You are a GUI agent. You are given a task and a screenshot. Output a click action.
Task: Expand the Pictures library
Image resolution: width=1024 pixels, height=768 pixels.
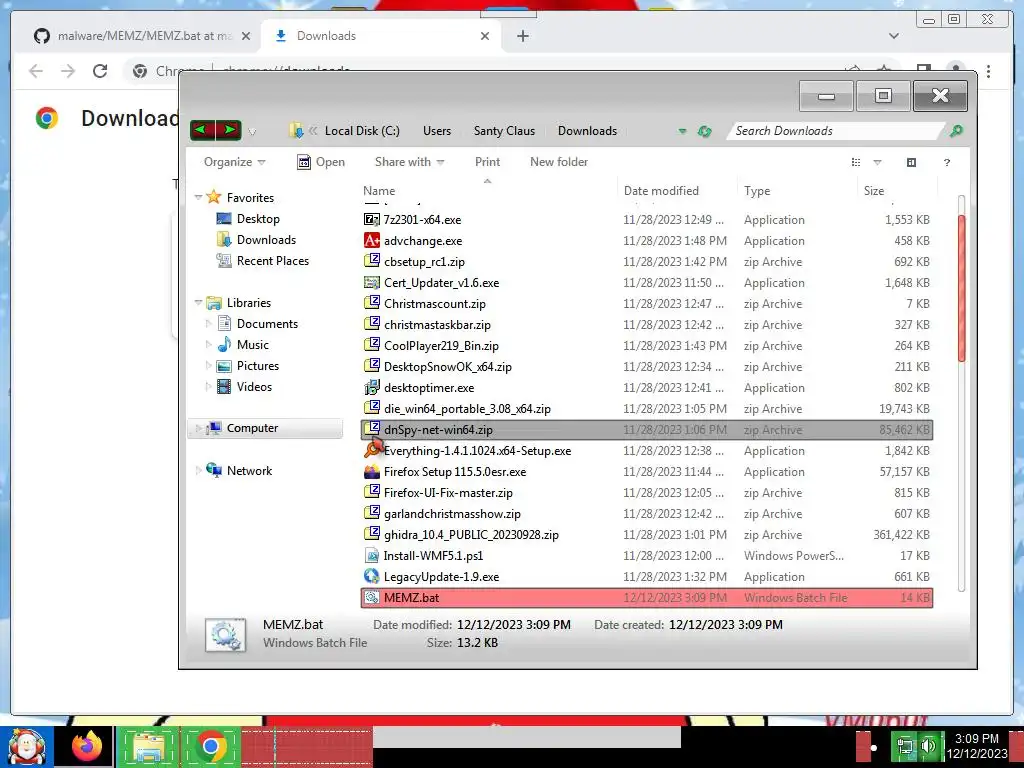click(x=209, y=366)
